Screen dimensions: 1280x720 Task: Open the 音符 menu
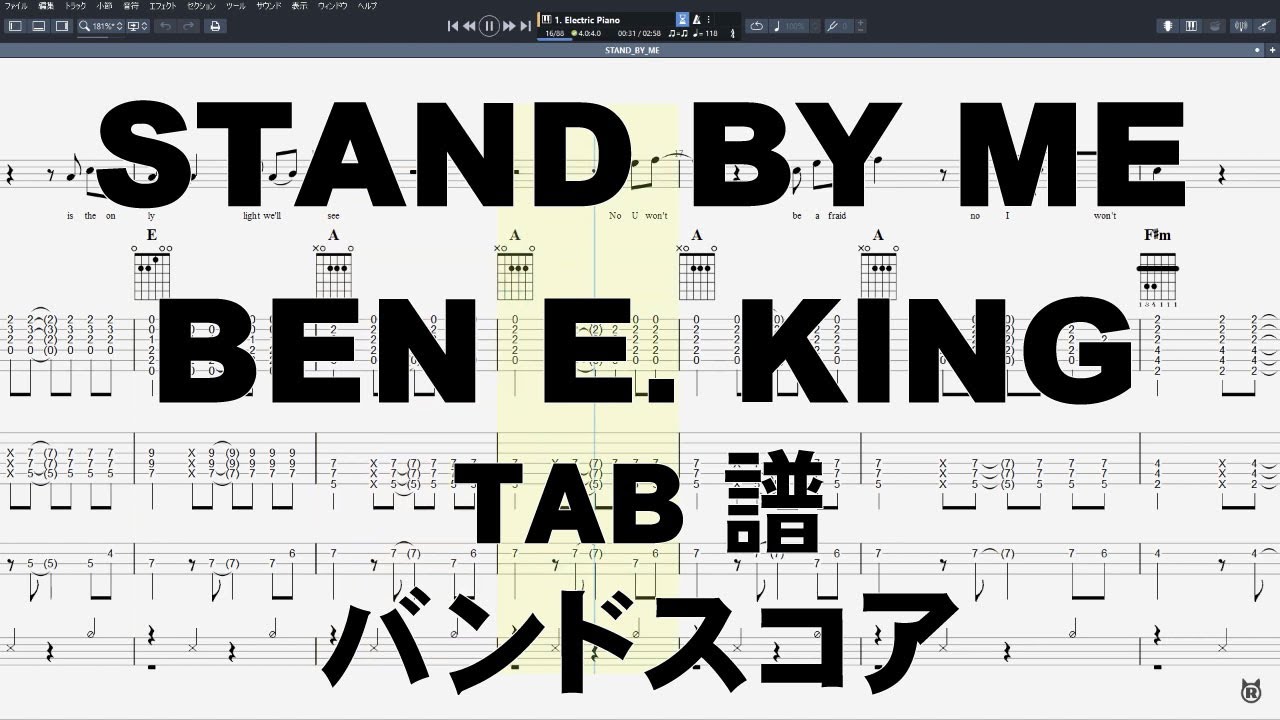point(131,6)
